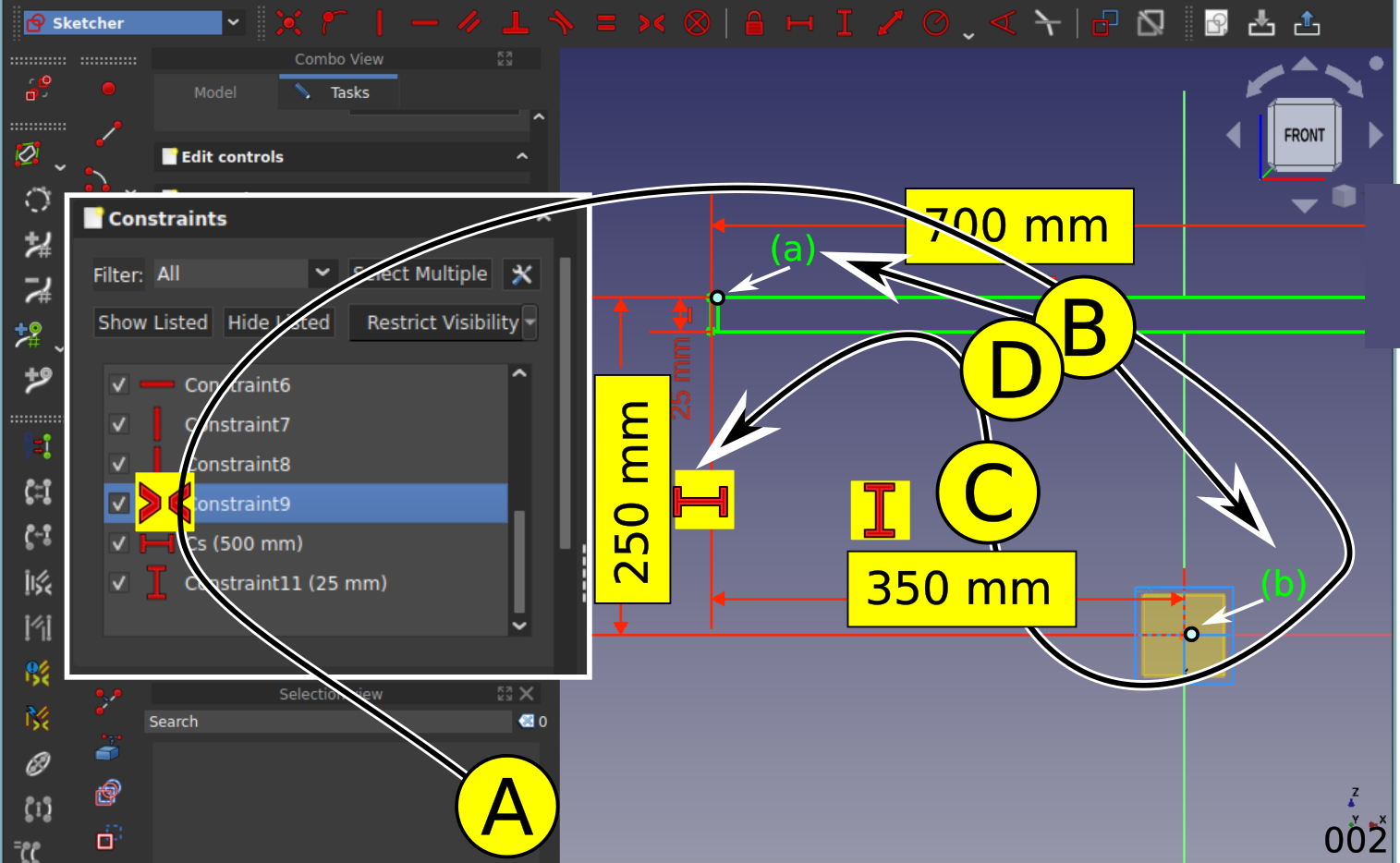Toggle activate/deactivate constraint icon
Screen dimensions: 1400x863
pos(1150,22)
